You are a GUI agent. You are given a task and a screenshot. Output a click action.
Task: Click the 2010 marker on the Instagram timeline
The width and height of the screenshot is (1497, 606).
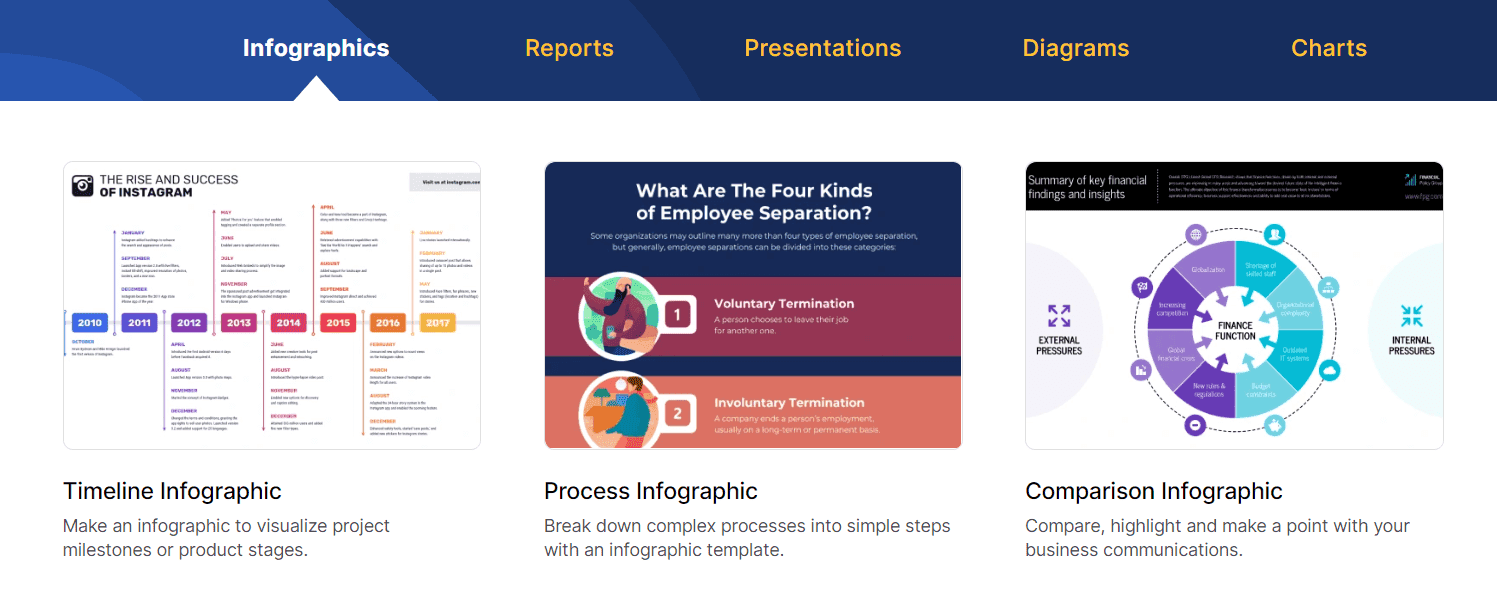point(89,322)
